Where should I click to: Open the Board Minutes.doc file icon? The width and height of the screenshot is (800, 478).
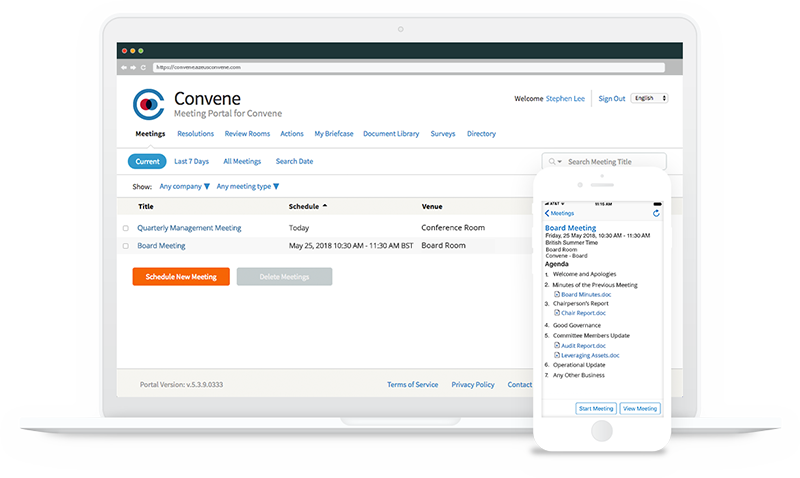click(x=557, y=295)
